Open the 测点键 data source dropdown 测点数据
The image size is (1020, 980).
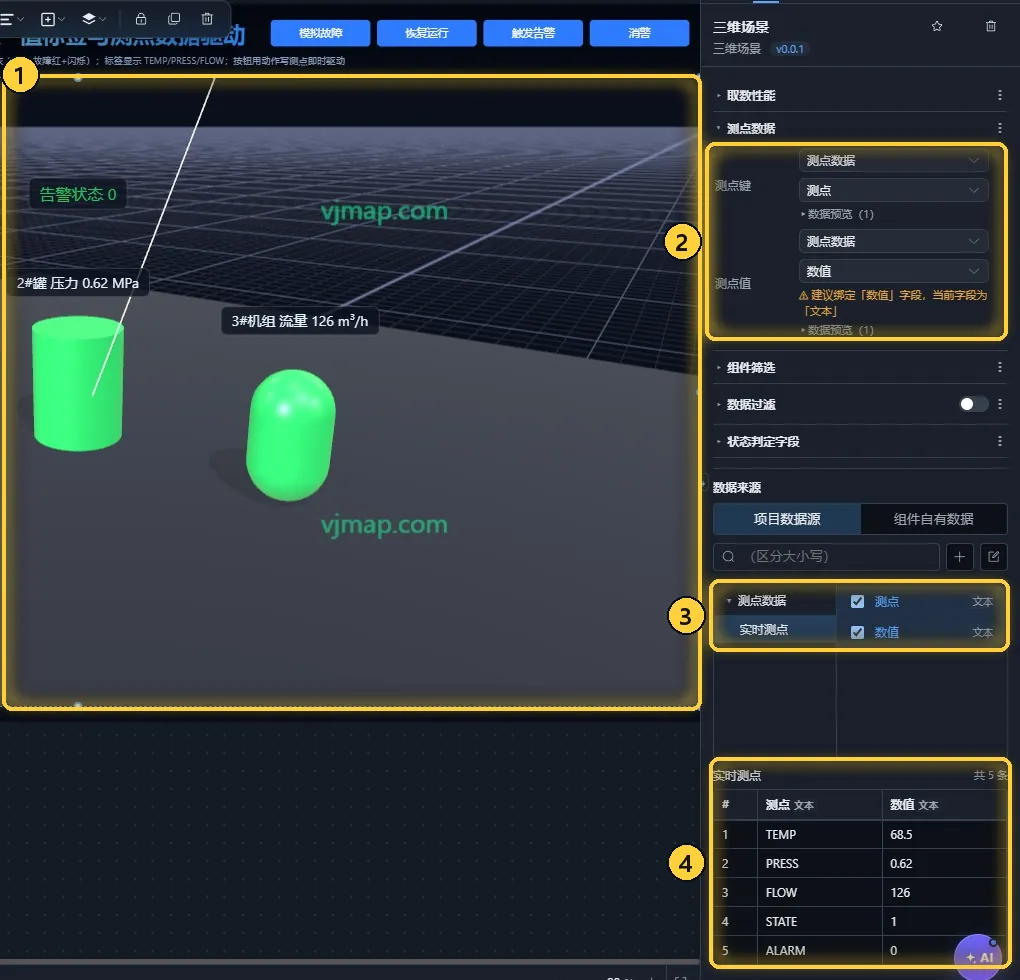point(893,161)
